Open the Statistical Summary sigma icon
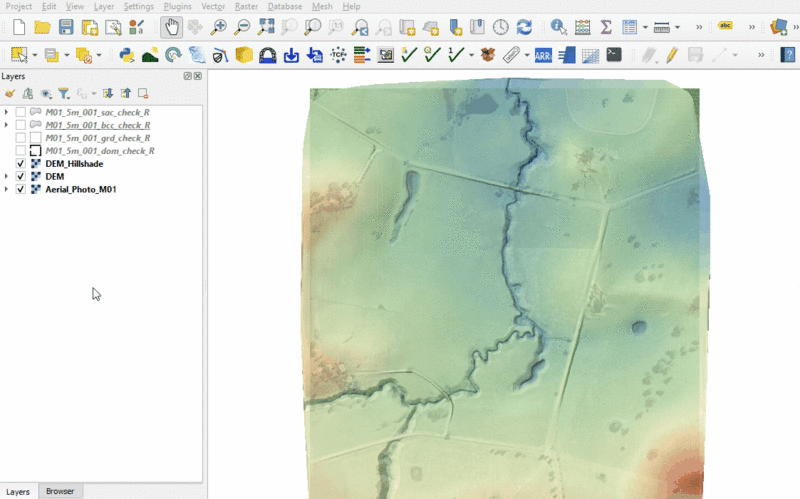This screenshot has height=499, width=800. (x=605, y=27)
